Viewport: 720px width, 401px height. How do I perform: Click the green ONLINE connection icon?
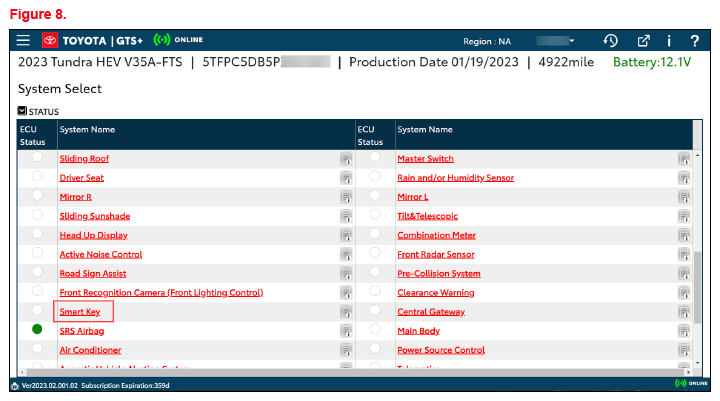point(162,40)
